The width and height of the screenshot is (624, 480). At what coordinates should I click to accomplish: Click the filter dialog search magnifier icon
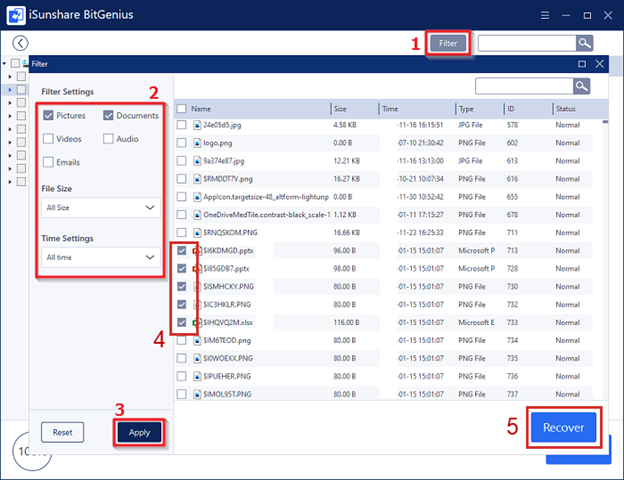(x=581, y=86)
